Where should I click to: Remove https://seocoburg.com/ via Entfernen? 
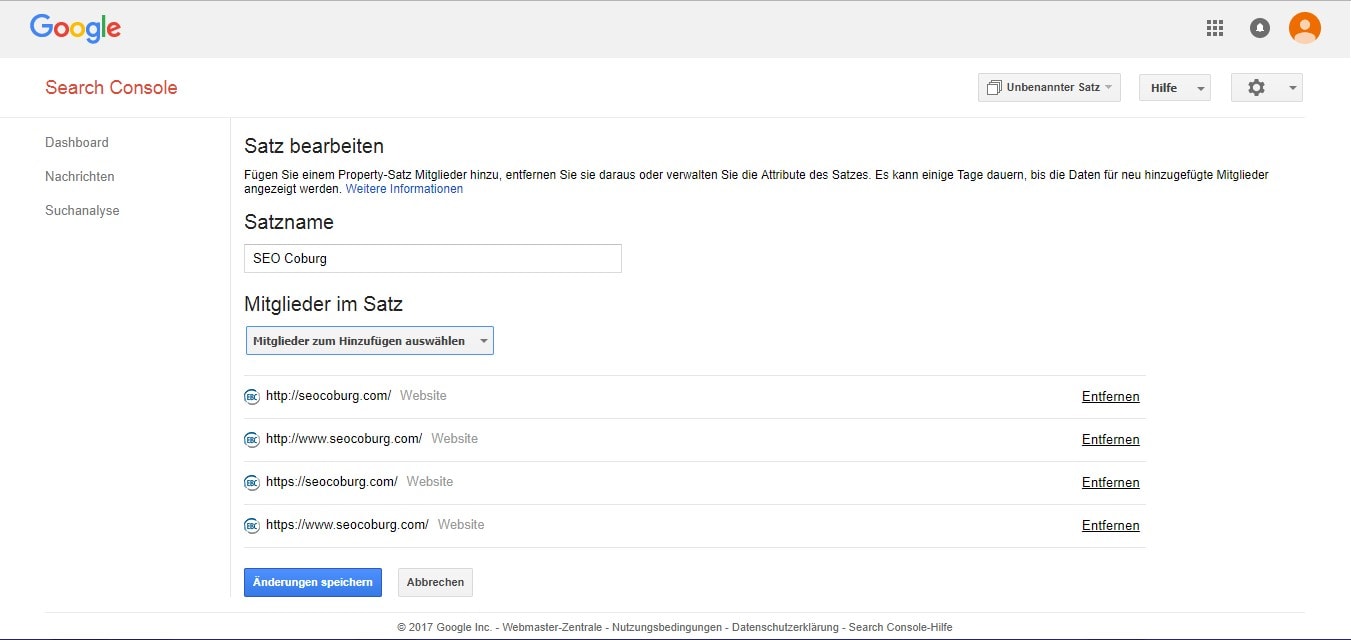click(1110, 482)
